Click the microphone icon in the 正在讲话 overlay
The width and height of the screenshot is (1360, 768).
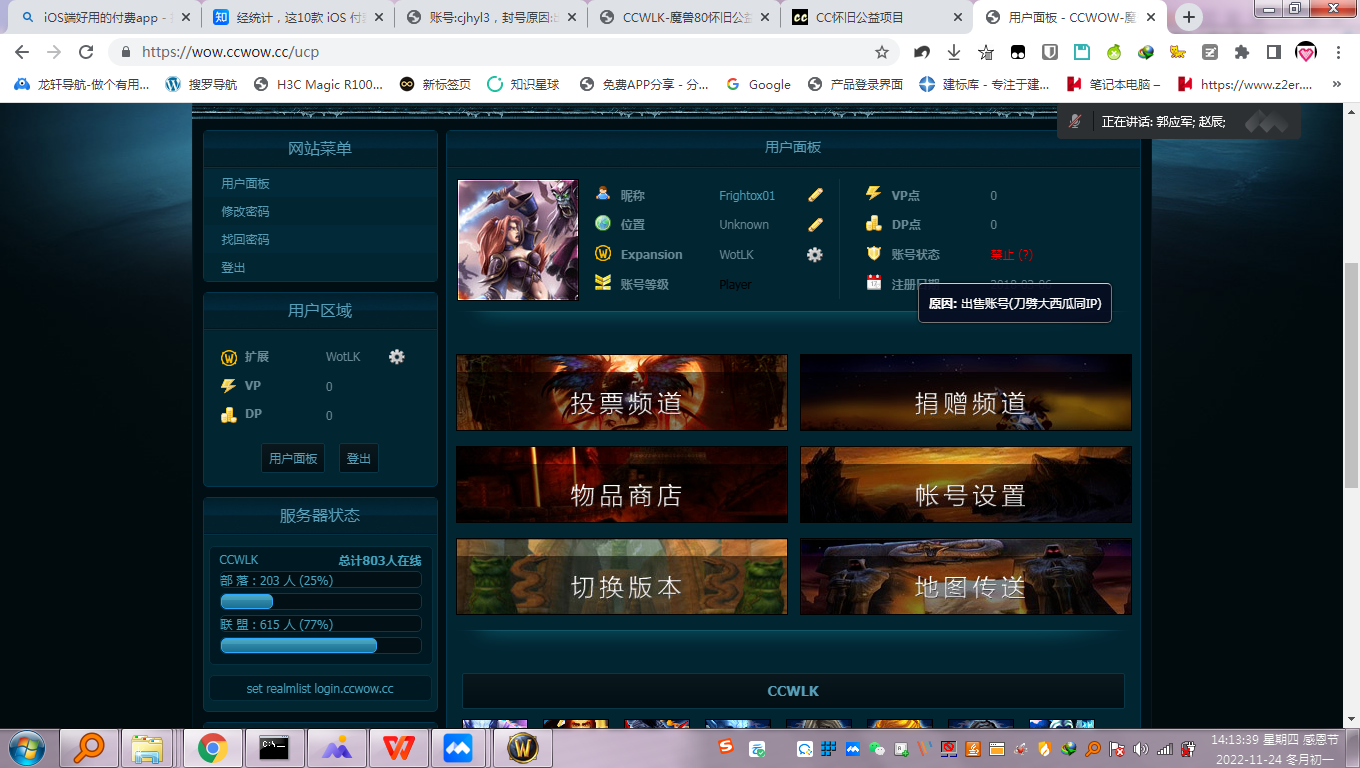click(1075, 120)
